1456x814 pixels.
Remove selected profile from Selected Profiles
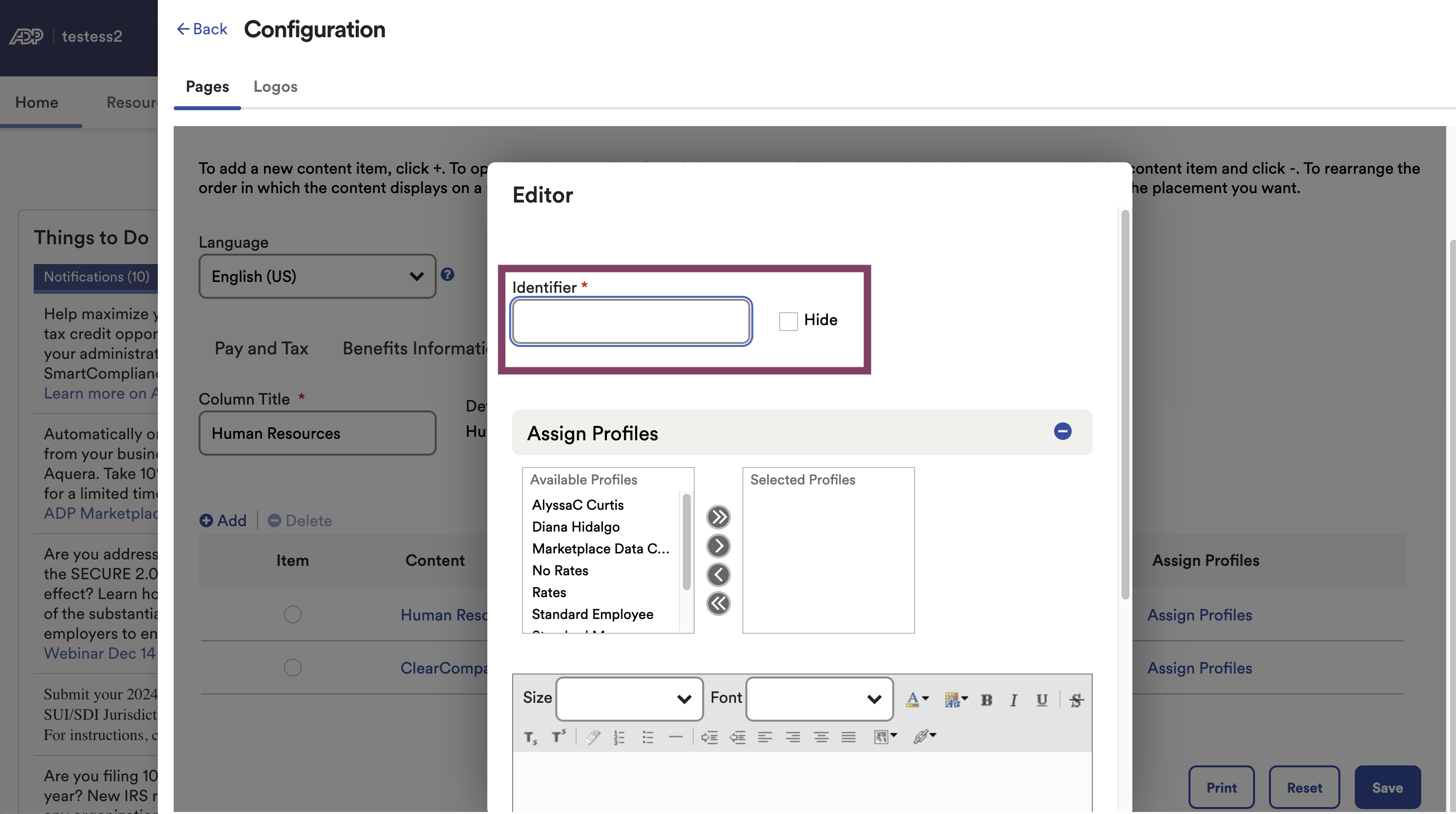click(x=719, y=575)
